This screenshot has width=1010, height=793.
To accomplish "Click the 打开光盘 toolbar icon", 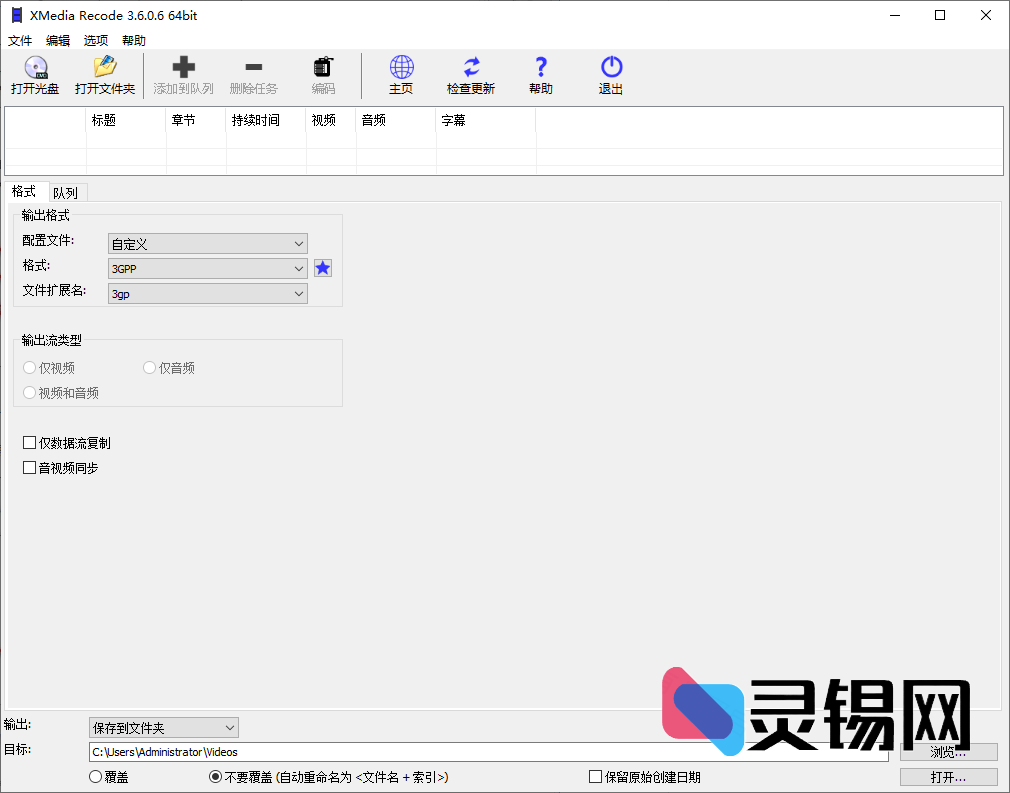I will (35, 75).
